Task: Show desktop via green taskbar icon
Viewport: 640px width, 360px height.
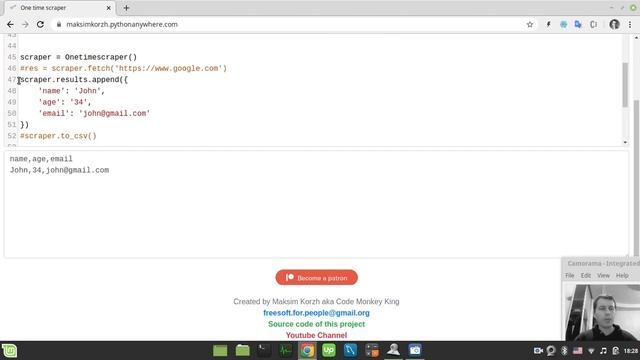Action: click(x=220, y=351)
